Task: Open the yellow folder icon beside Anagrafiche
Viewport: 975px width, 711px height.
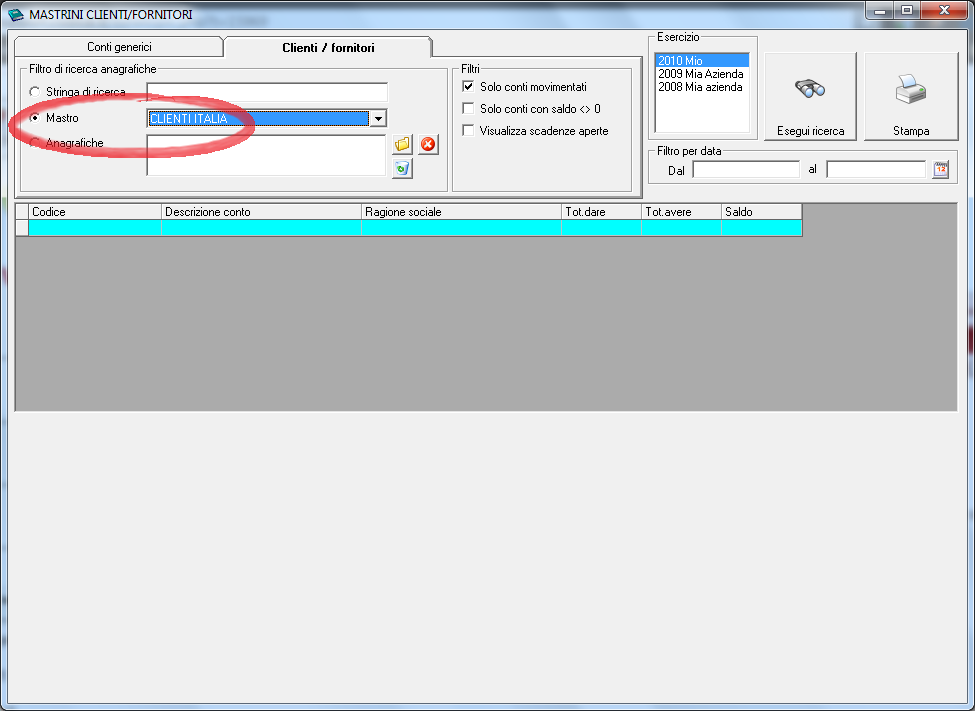Action: coord(402,144)
